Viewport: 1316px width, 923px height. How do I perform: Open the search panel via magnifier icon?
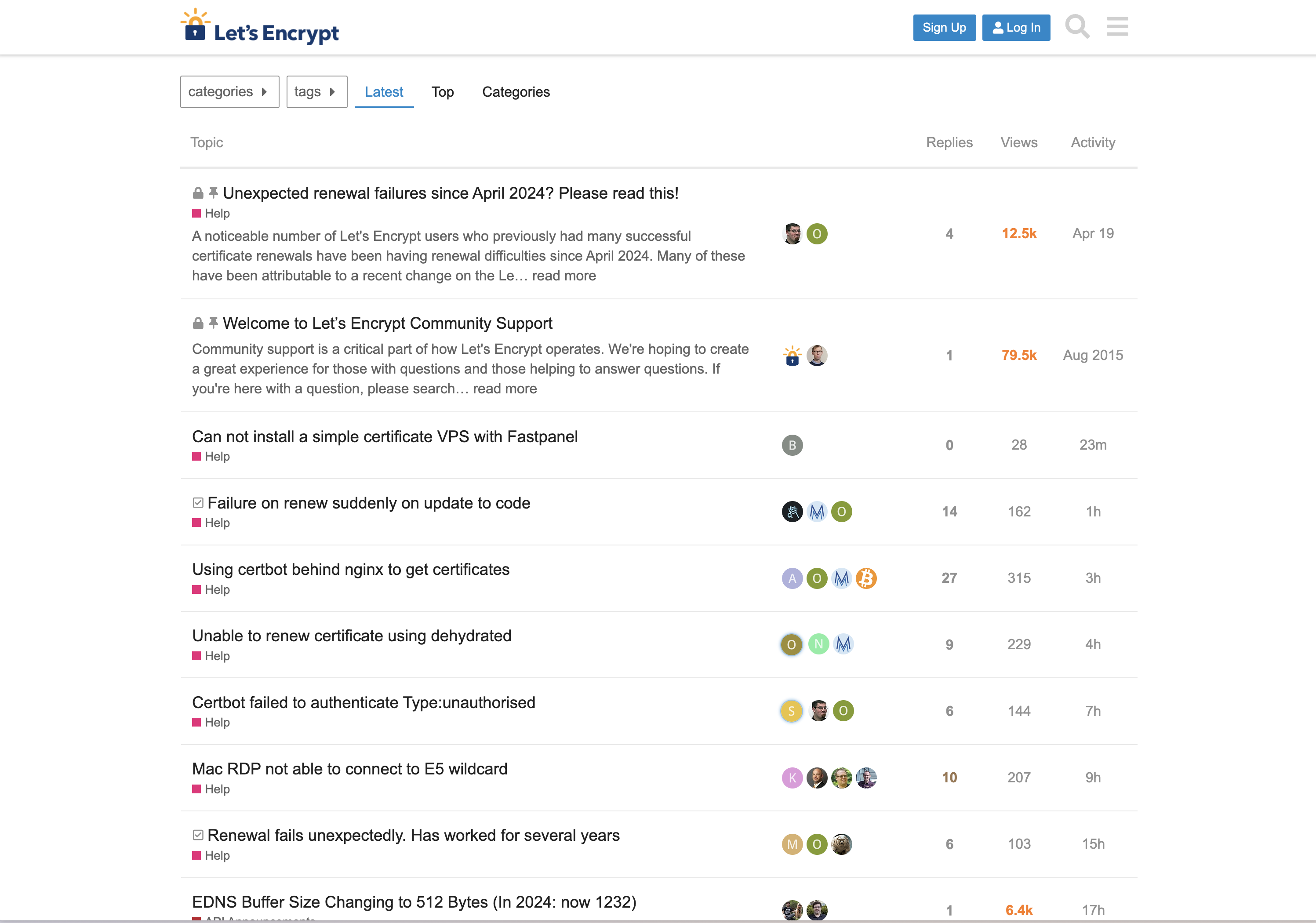[1078, 26]
